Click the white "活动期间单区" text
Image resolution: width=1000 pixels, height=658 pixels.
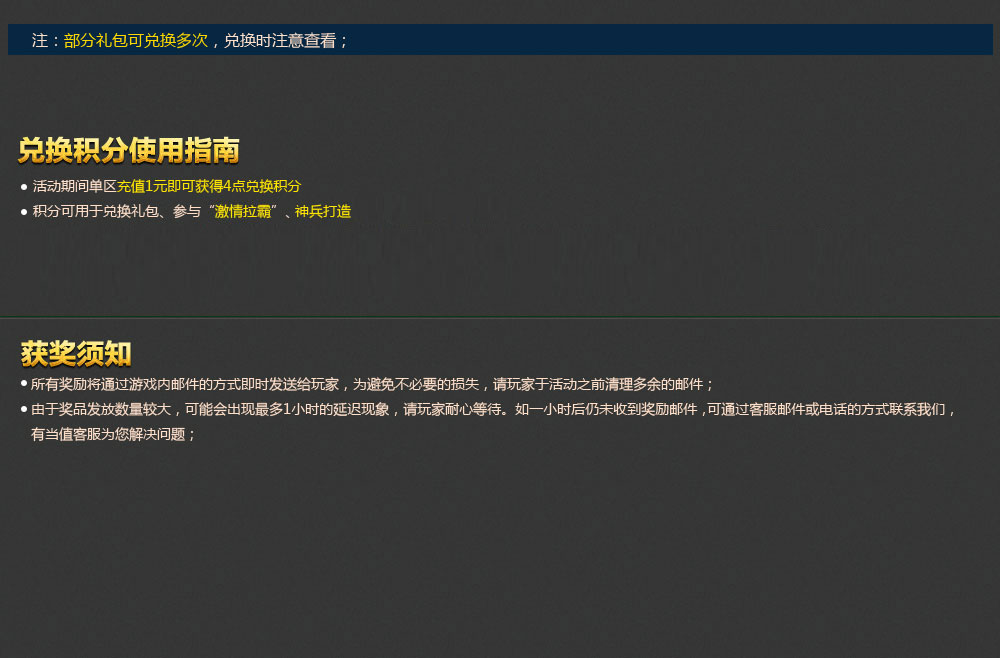75,187
